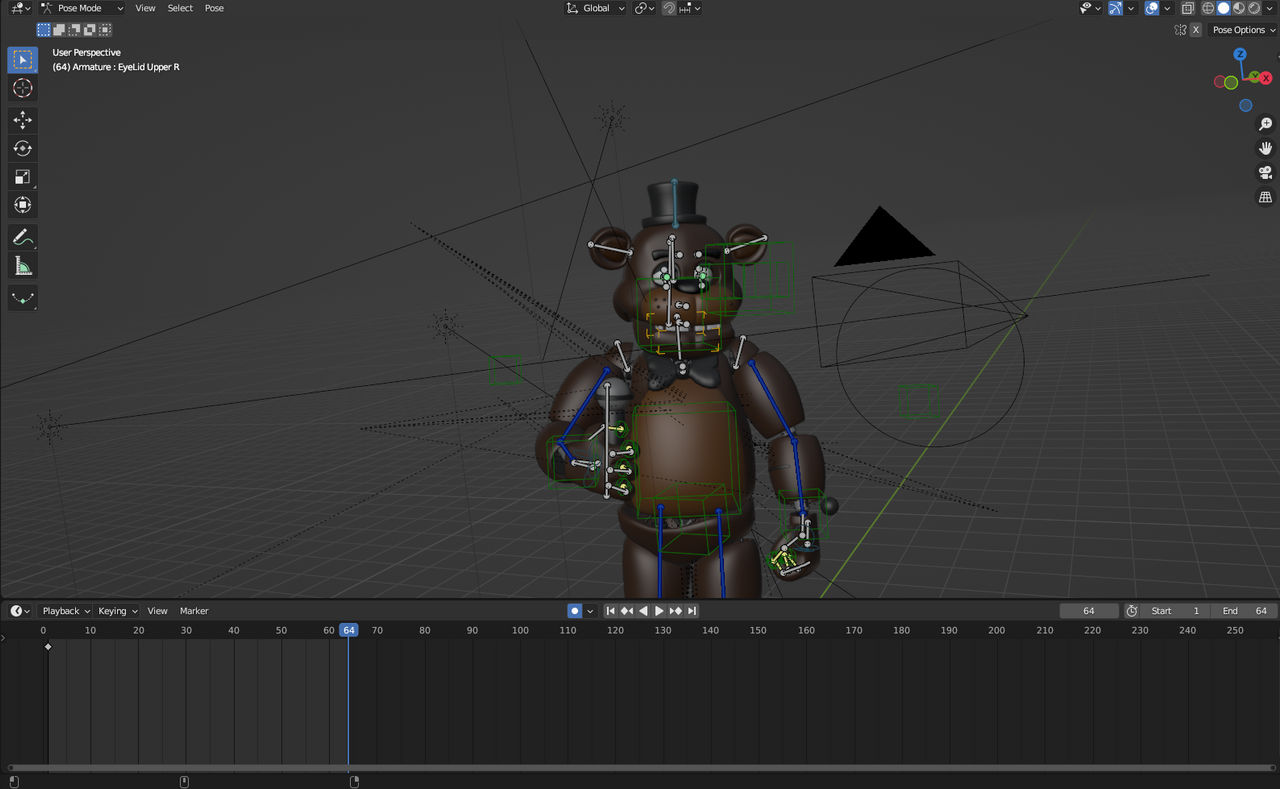Click the zoom magnifier viewport icon
This screenshot has width=1280, height=789.
(1265, 124)
